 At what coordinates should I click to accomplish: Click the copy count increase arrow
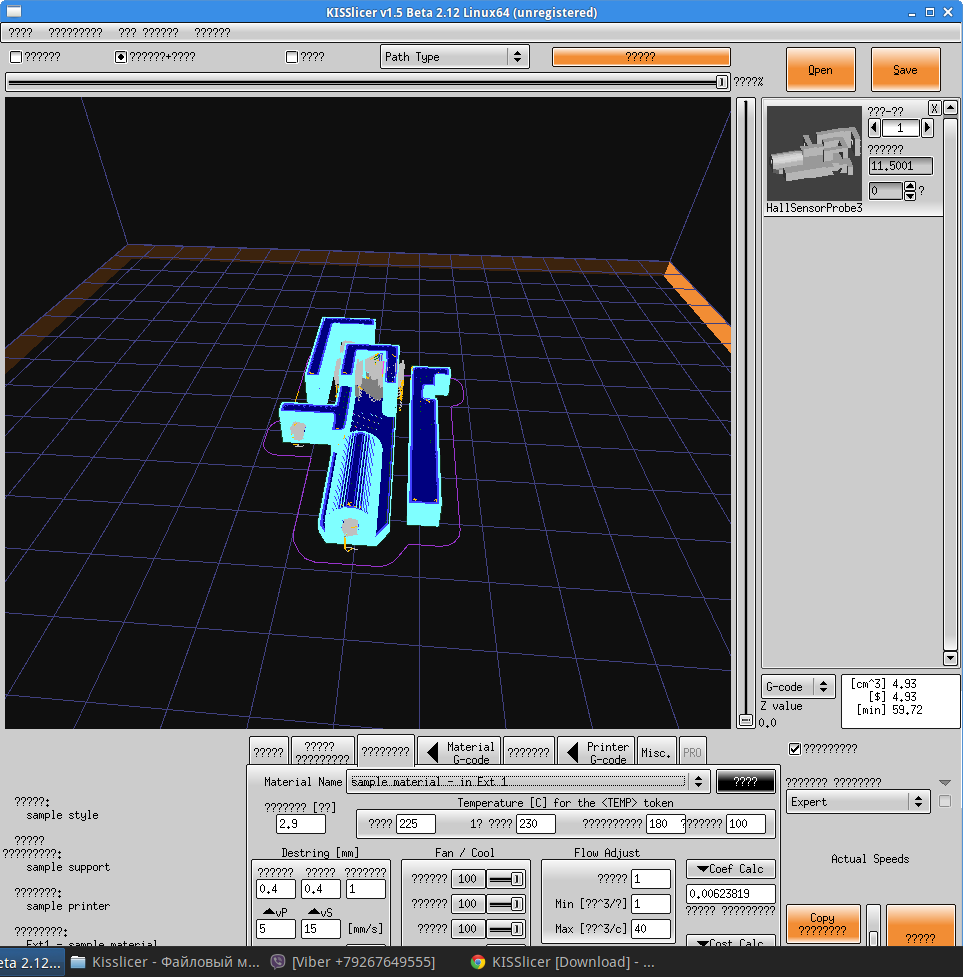pyautogui.click(x=927, y=128)
